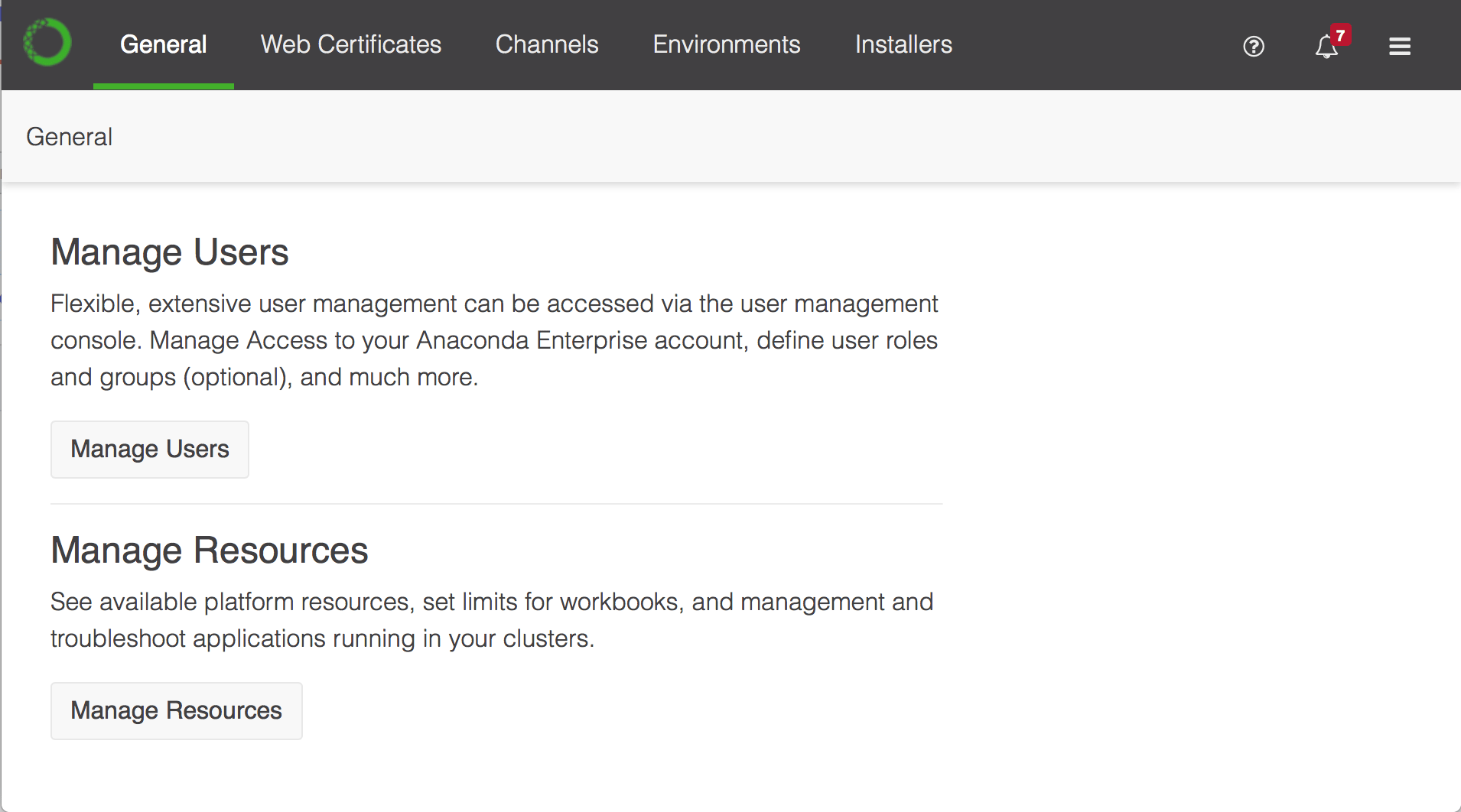The width and height of the screenshot is (1461, 812).
Task: Switch to the Web Certificates tab
Action: tap(351, 44)
